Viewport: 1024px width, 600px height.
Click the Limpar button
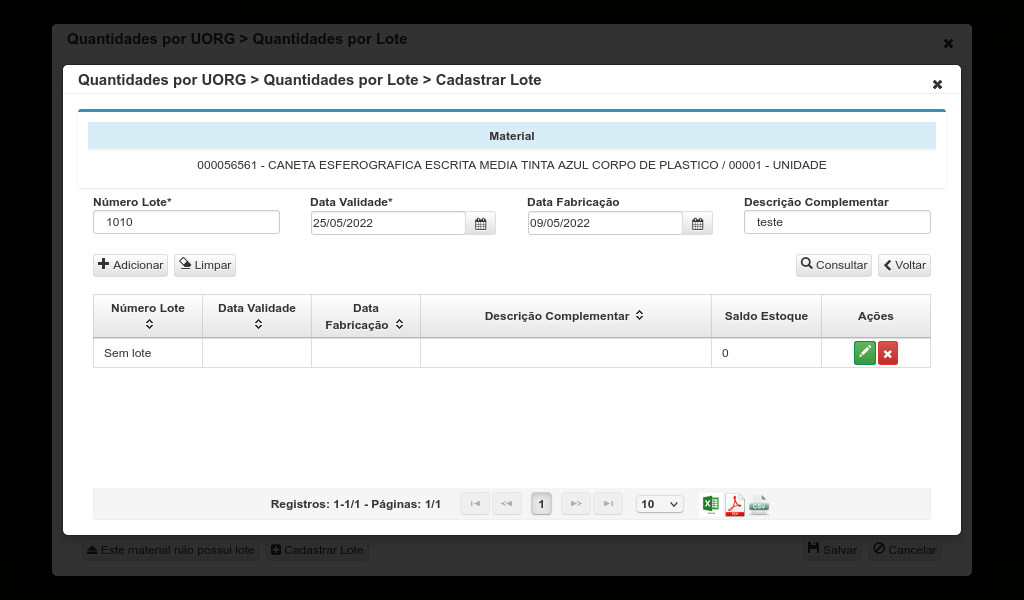pyautogui.click(x=205, y=265)
